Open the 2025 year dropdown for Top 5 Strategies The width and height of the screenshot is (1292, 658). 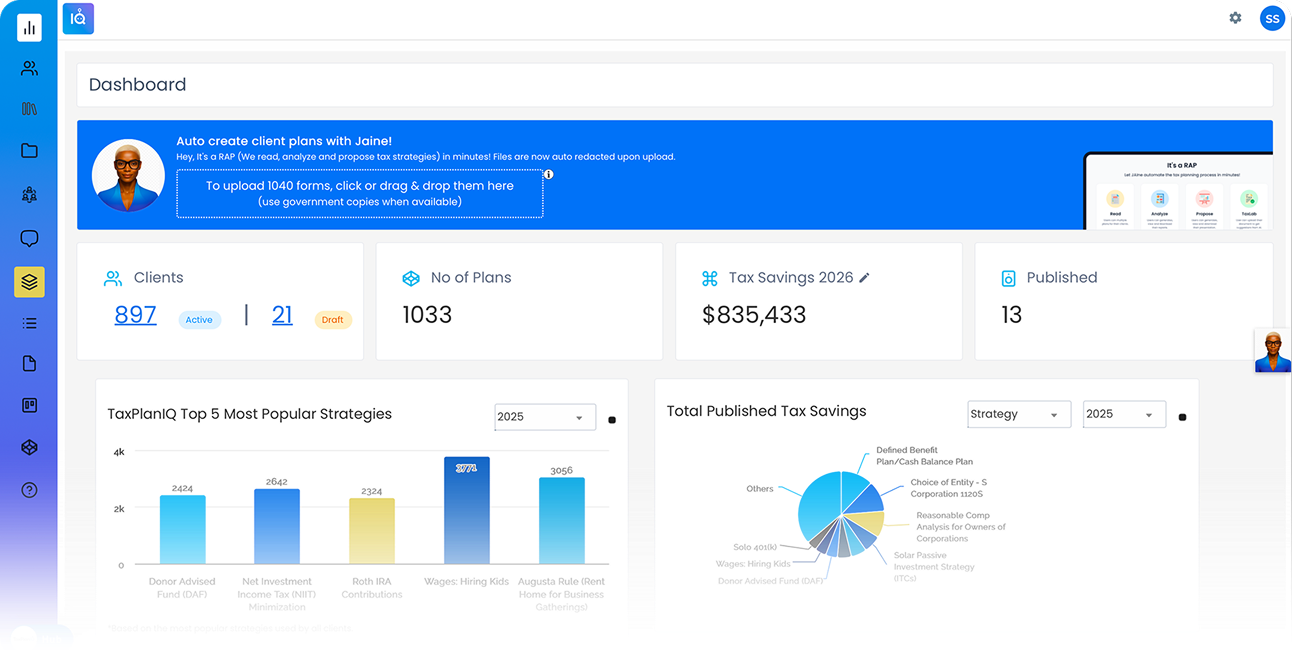[545, 417]
